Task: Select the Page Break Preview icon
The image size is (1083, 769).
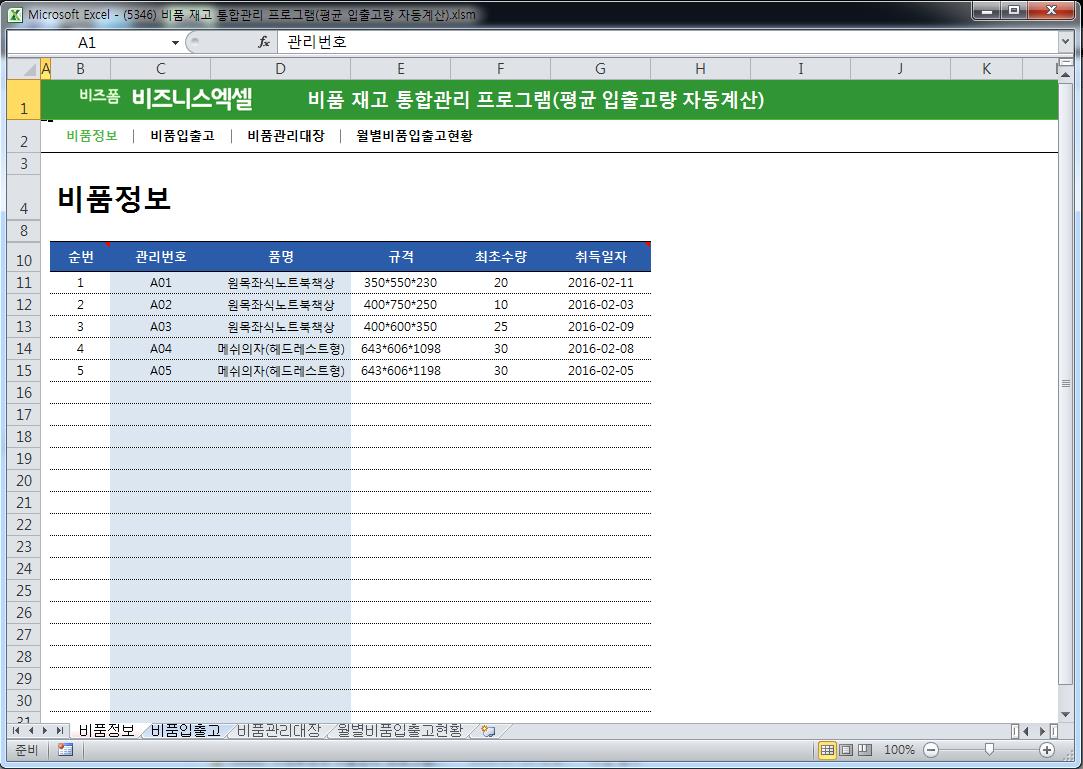Action: (865, 750)
